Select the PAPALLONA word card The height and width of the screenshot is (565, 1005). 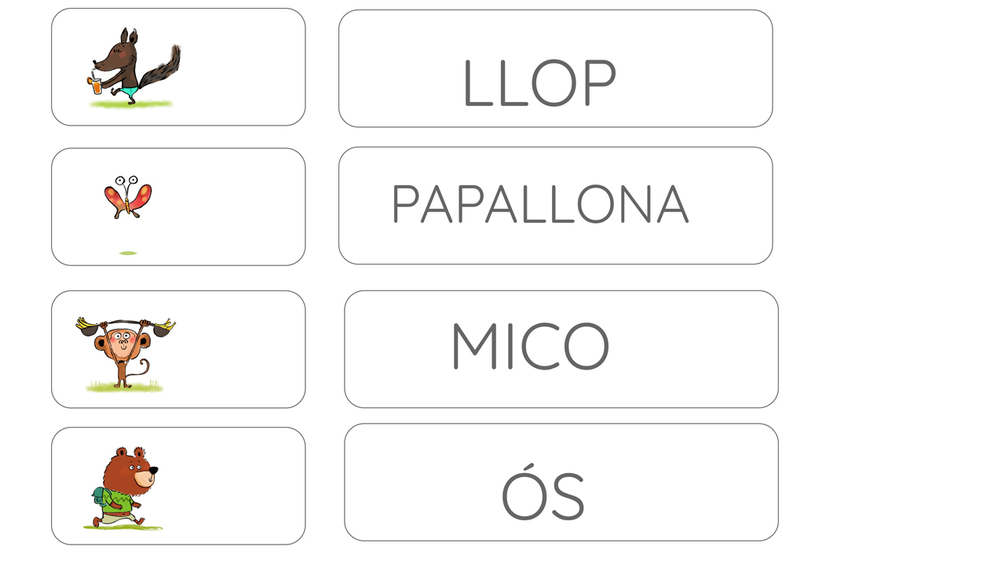(556, 206)
